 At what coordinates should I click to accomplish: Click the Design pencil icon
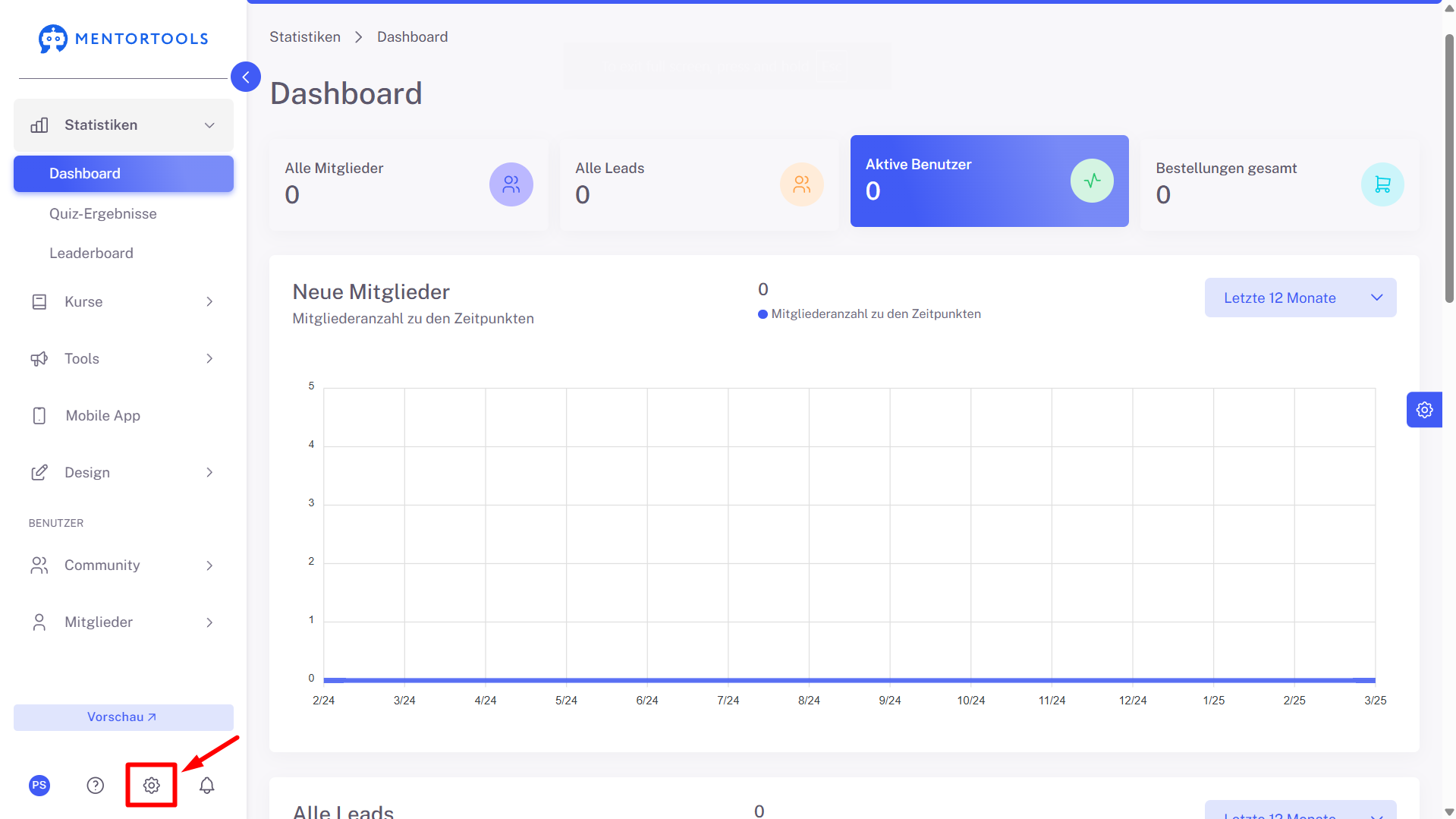(x=39, y=473)
